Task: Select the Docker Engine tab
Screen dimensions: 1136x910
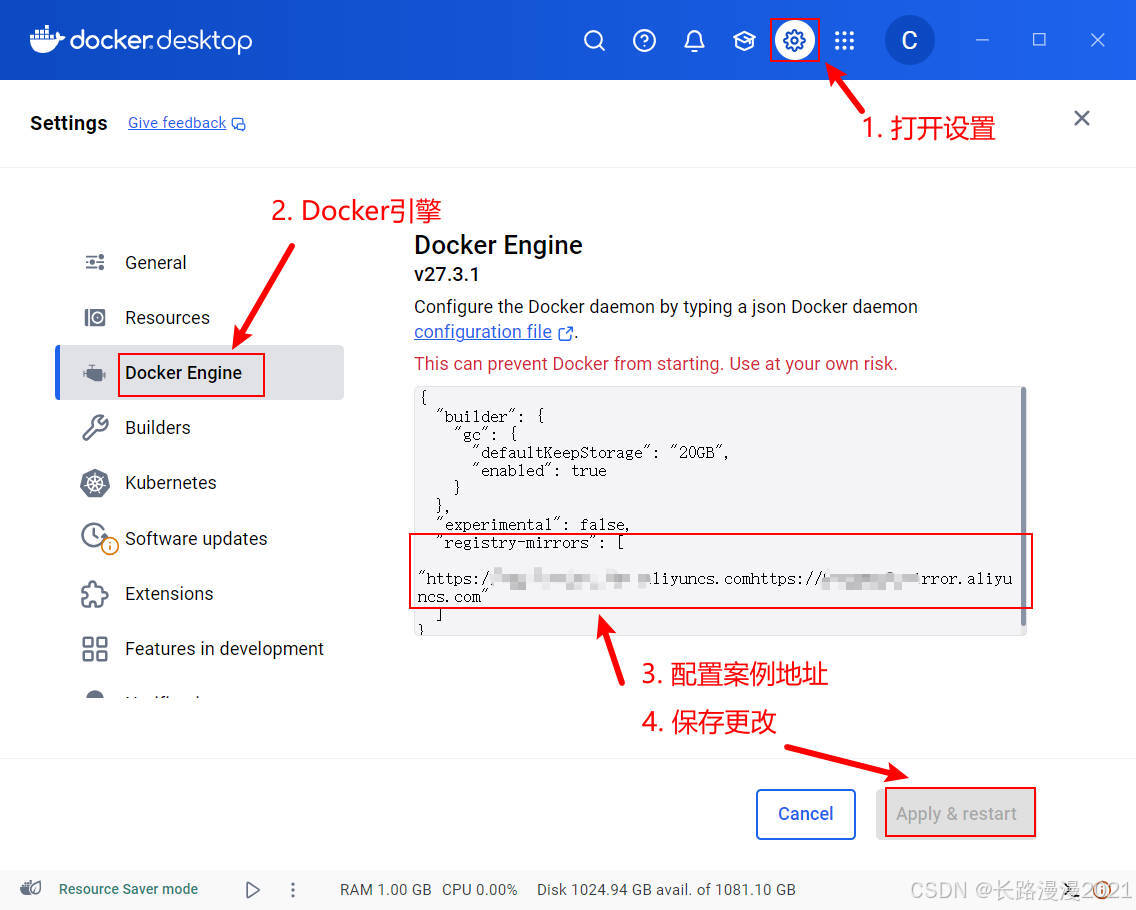Action: point(200,372)
